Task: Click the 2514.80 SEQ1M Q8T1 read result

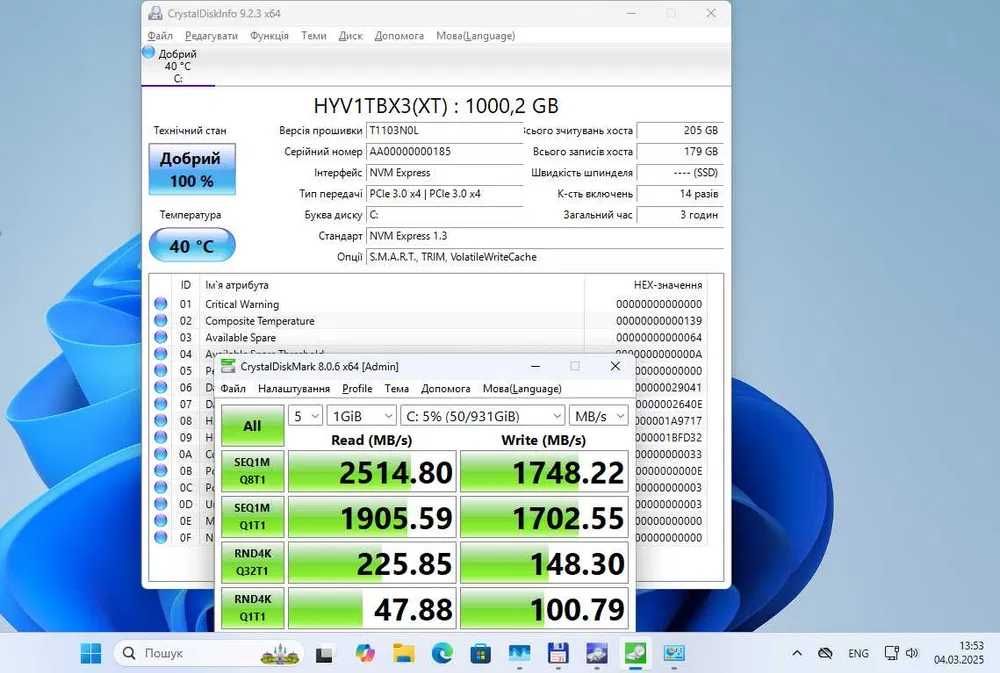Action: [x=372, y=471]
